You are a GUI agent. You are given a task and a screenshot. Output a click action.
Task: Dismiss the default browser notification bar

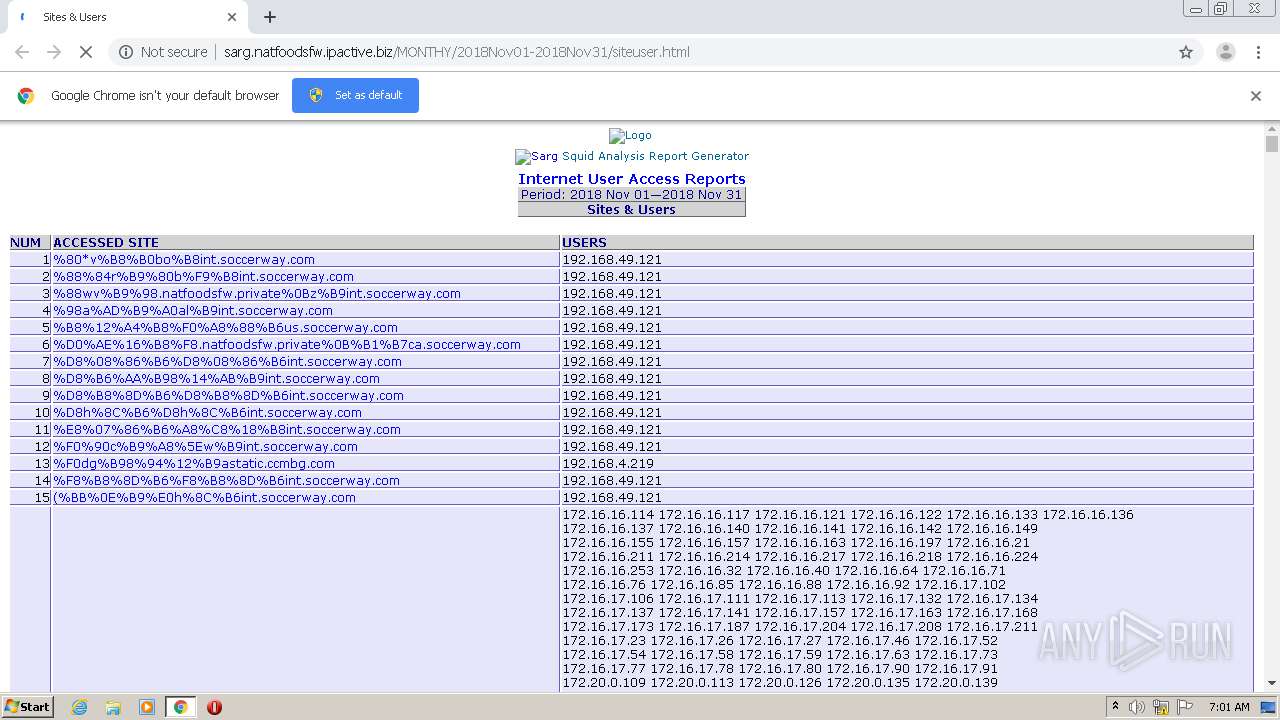click(1256, 96)
